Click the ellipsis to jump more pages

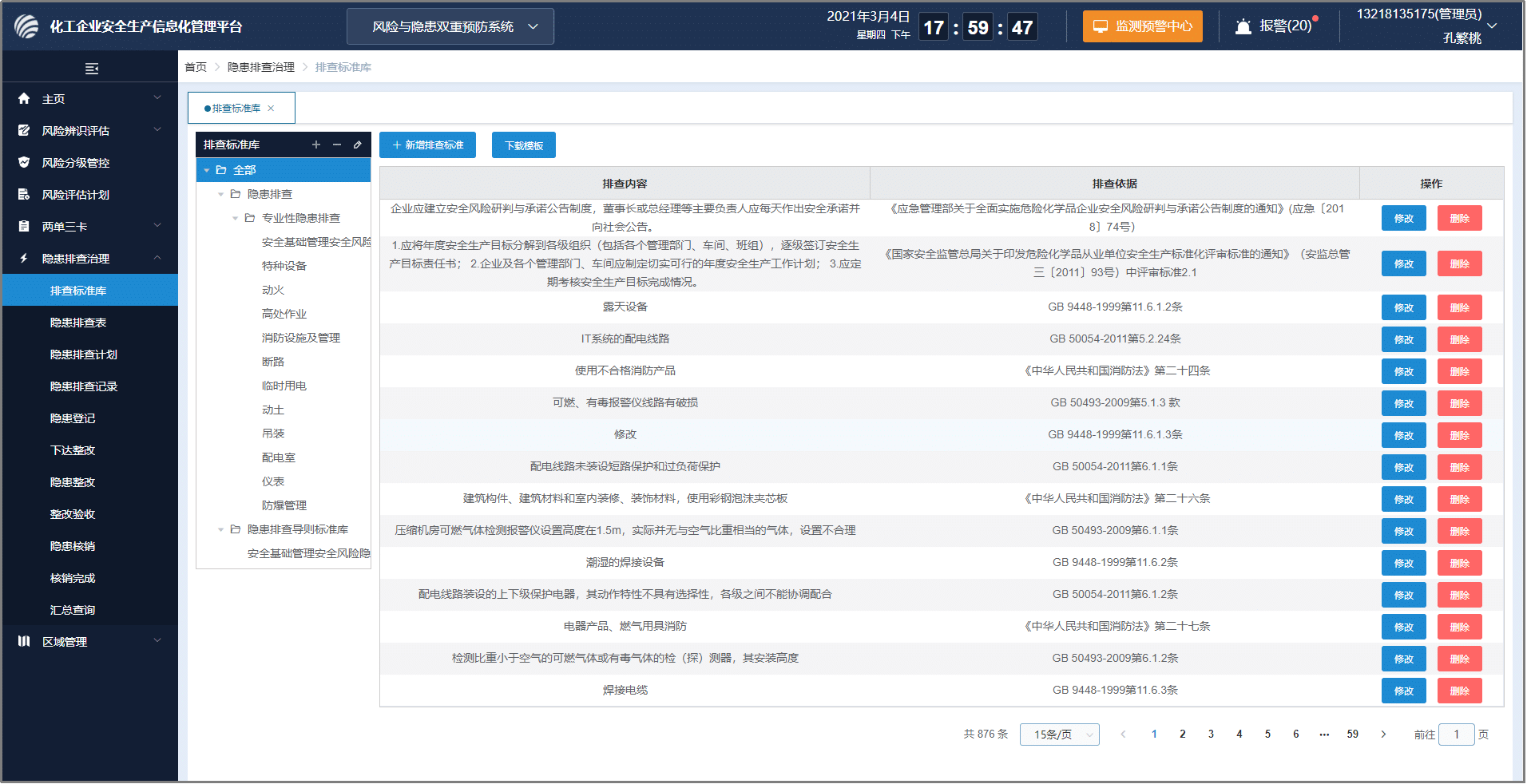tap(1324, 735)
